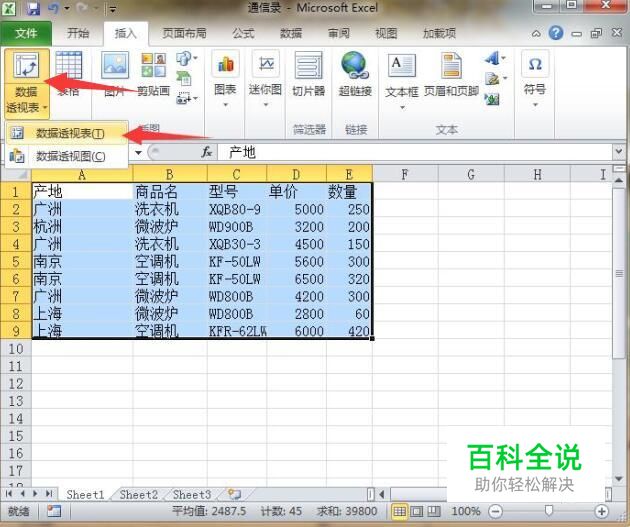
Task: Open Header and Footer (页眉和页脚)
Action: coord(451,75)
